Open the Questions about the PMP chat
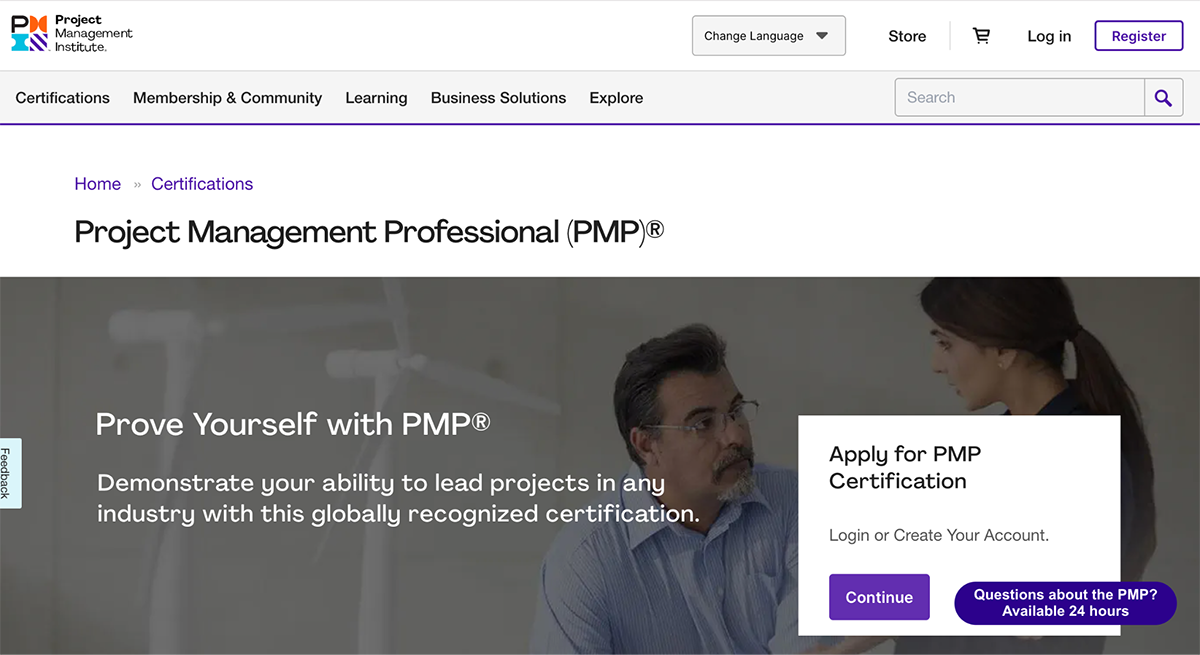1200x655 pixels. (1065, 603)
